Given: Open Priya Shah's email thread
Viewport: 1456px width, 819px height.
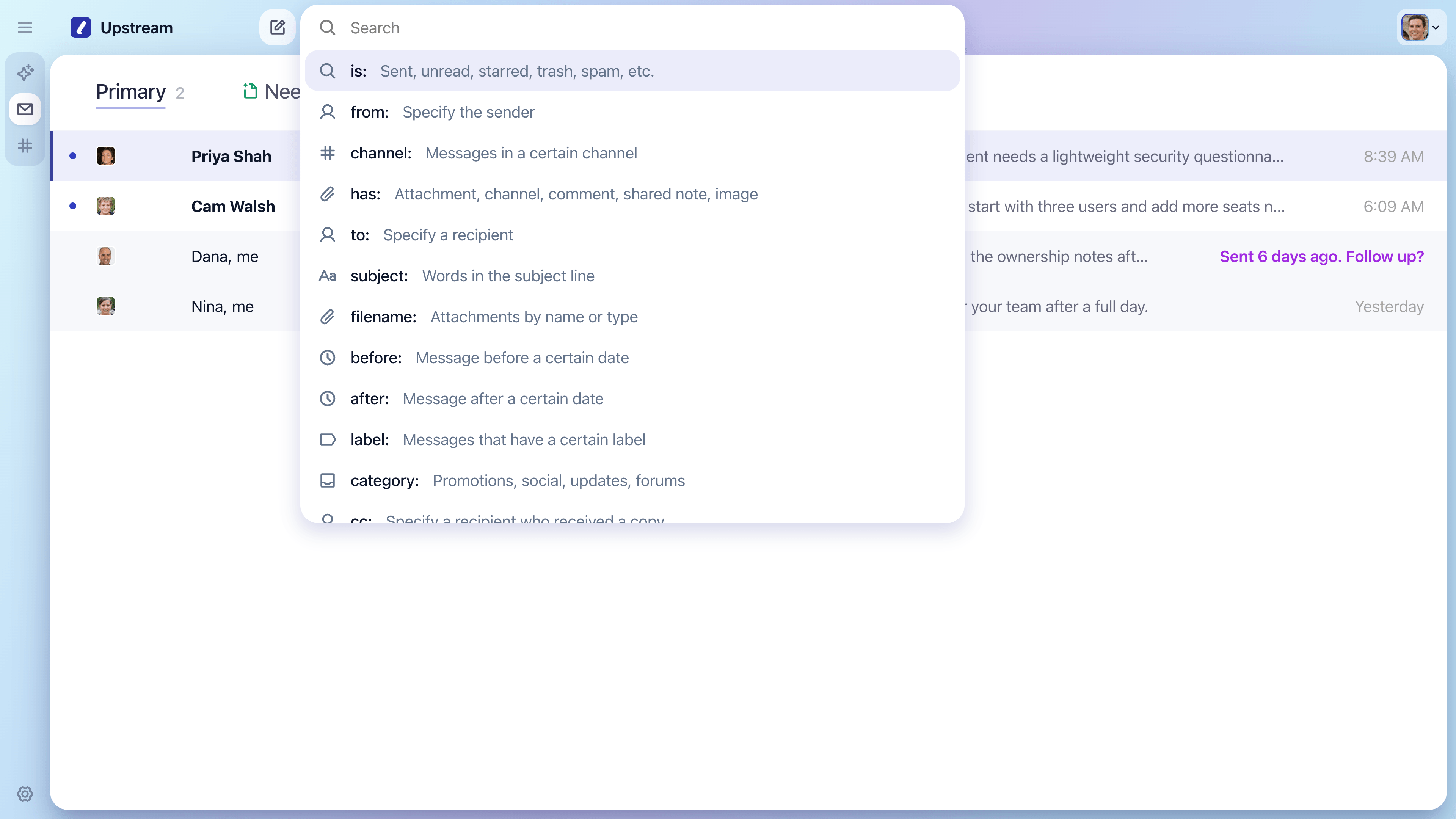Looking at the screenshot, I should [x=748, y=156].
